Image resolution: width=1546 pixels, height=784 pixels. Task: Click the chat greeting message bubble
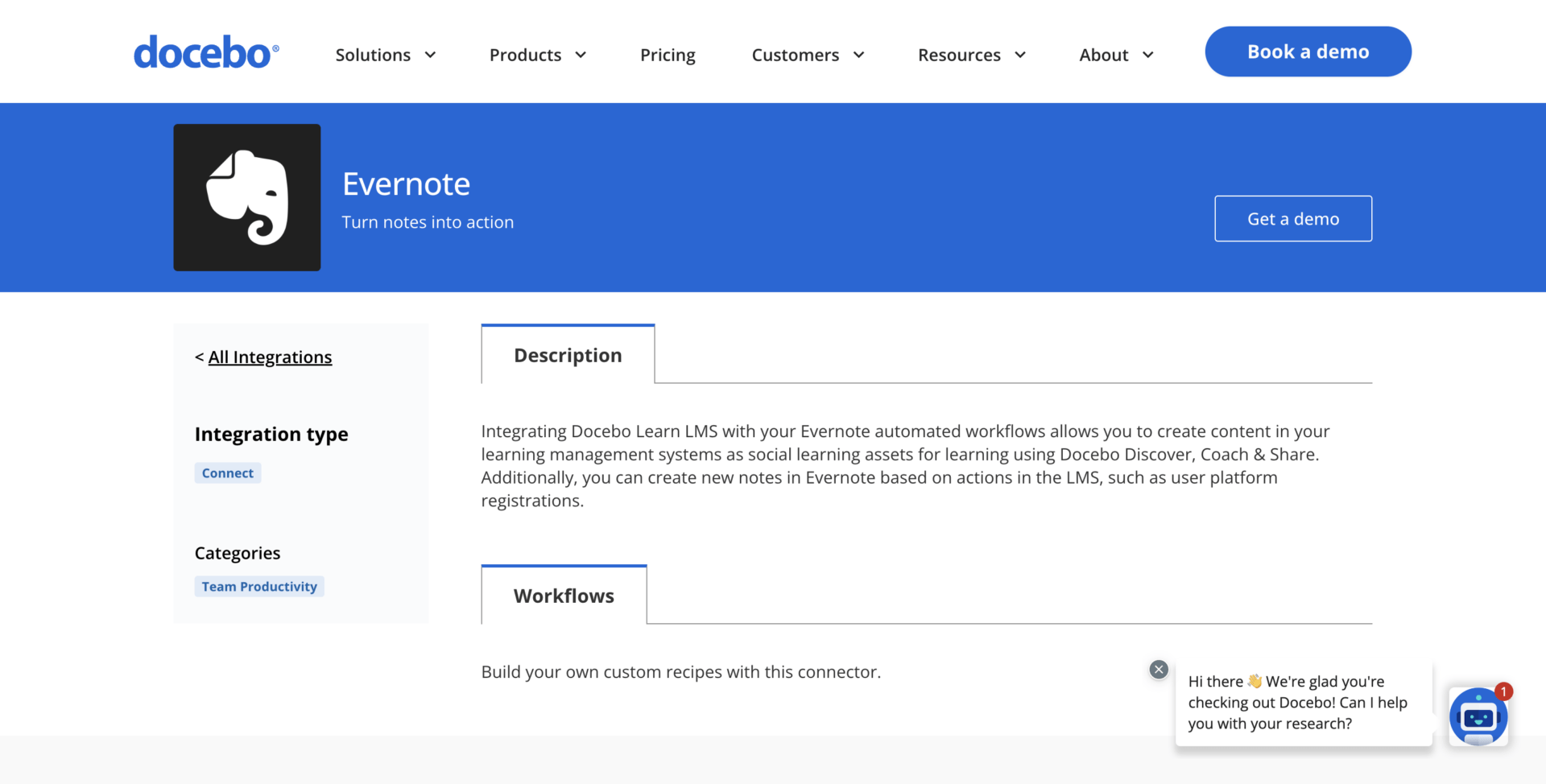1302,702
